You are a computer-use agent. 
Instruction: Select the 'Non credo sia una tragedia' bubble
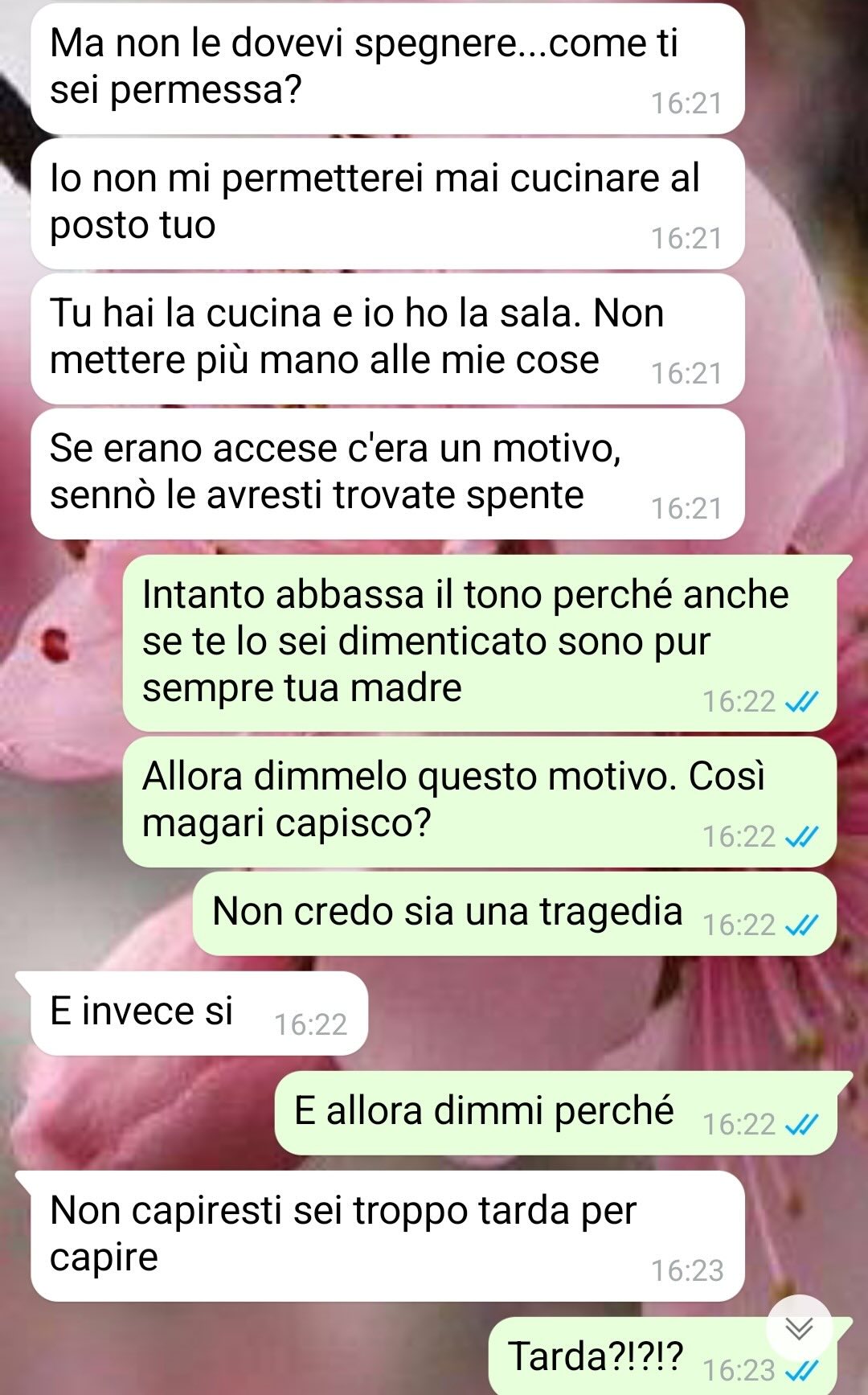(x=514, y=914)
